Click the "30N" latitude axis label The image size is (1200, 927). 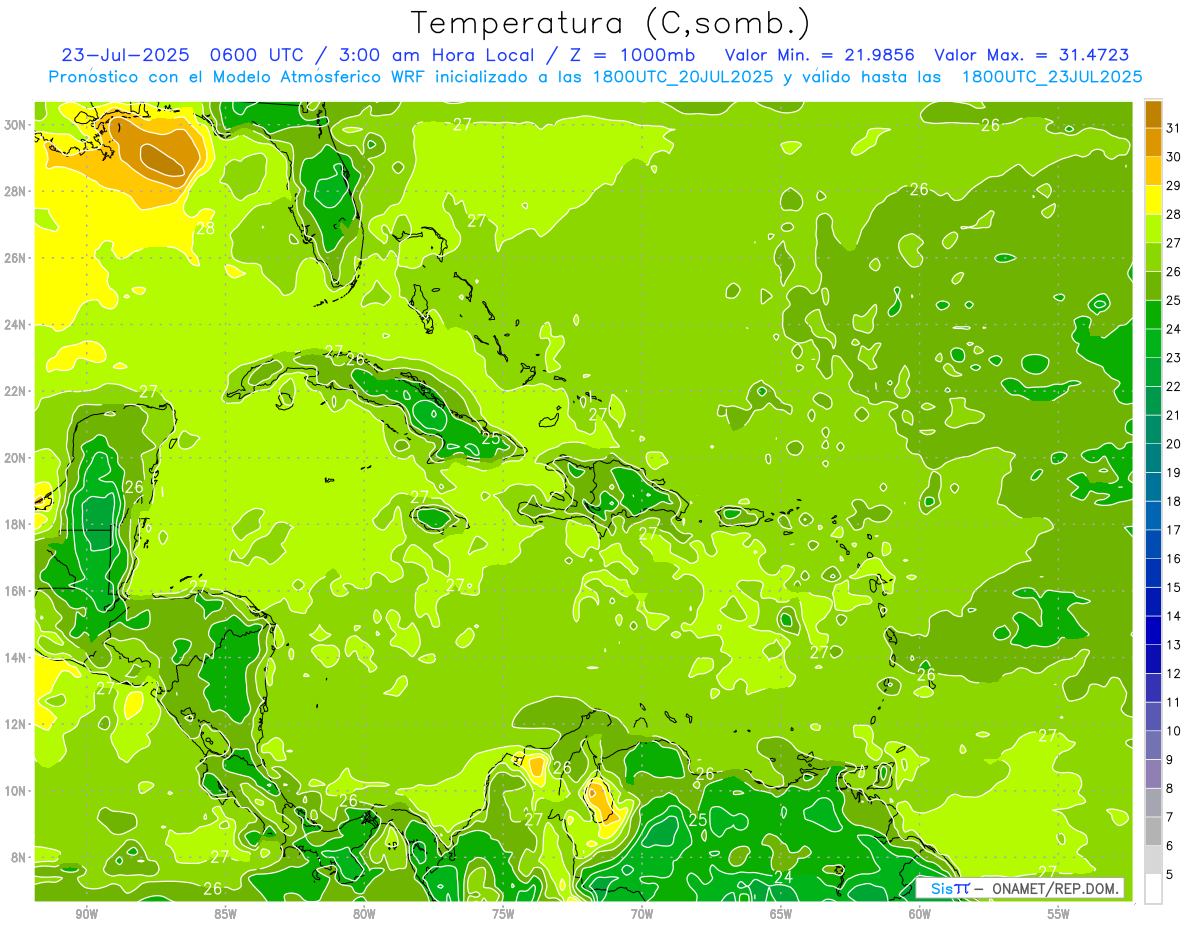point(17,125)
